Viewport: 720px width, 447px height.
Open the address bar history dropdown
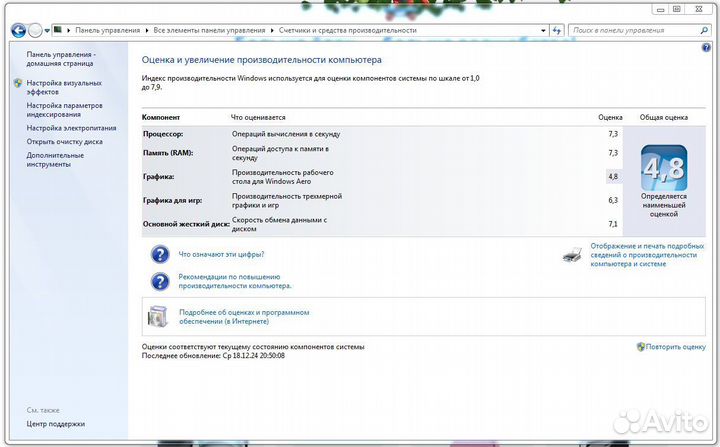543,30
